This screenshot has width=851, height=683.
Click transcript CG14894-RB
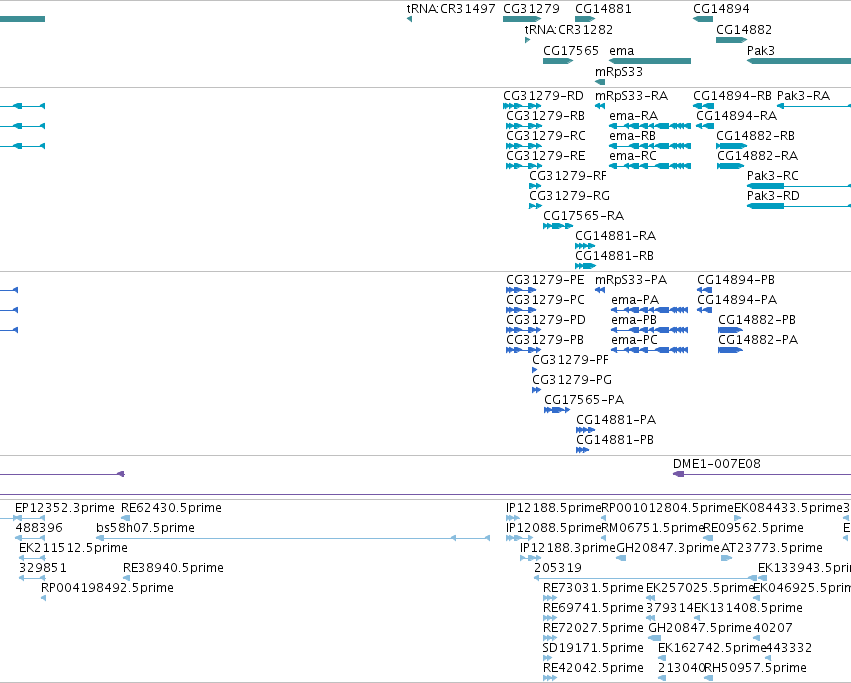point(703,106)
